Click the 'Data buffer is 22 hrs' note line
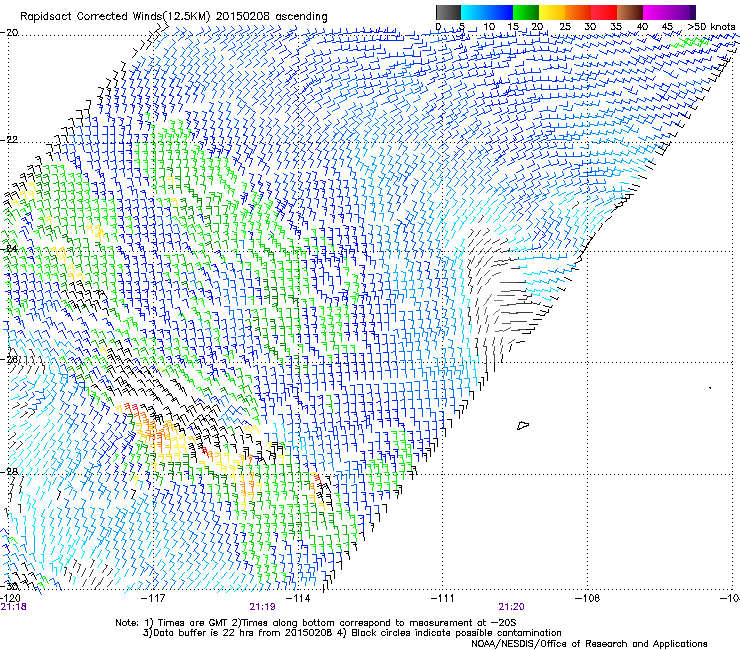The image size is (740, 650). click(352, 633)
